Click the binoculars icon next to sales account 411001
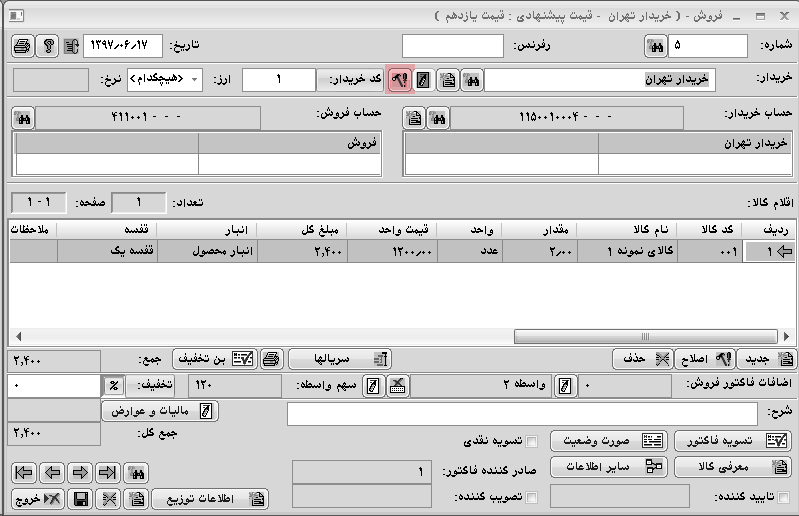This screenshot has width=799, height=516. pyautogui.click(x=23, y=118)
